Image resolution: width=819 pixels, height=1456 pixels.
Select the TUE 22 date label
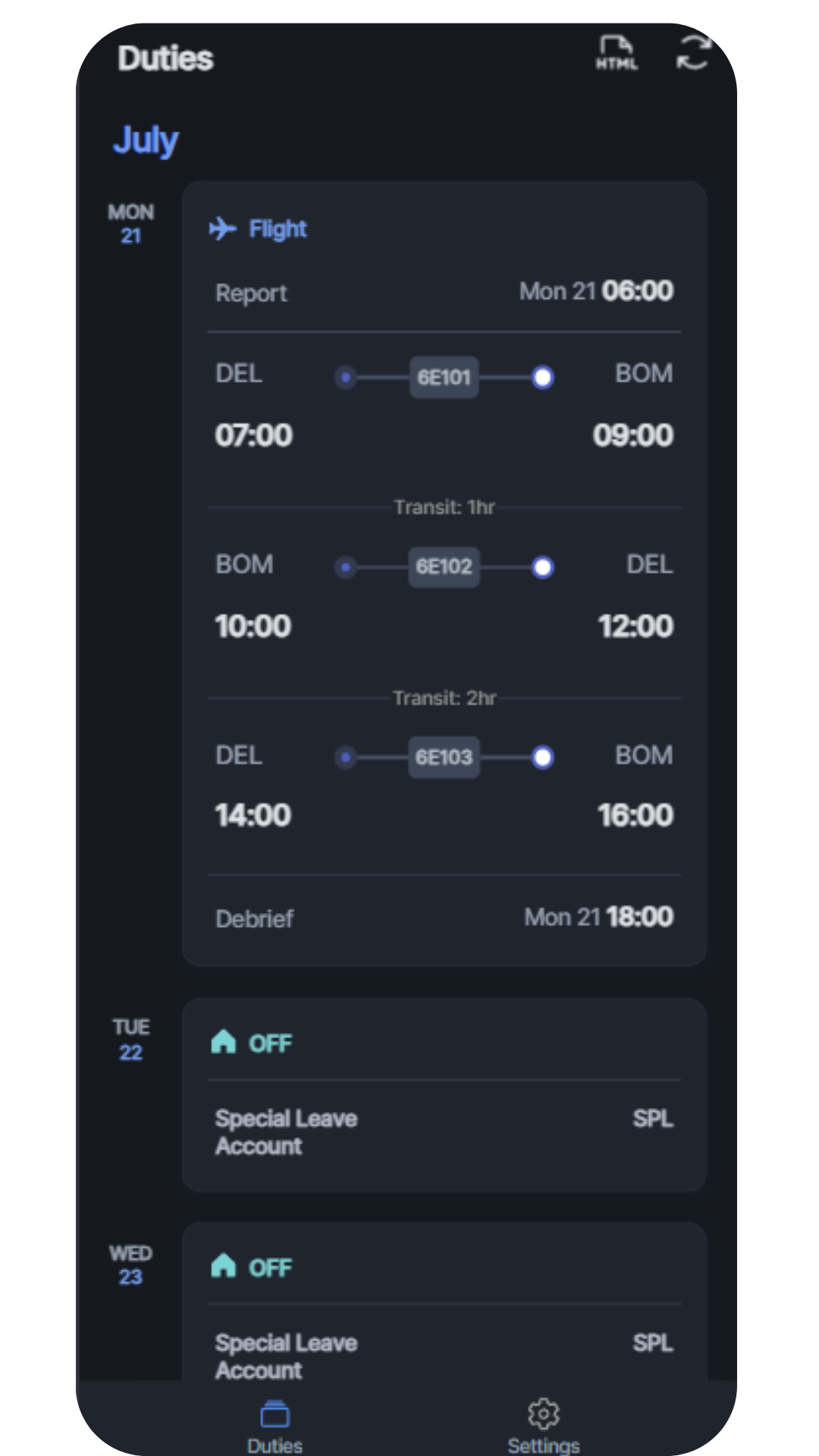[x=131, y=1040]
